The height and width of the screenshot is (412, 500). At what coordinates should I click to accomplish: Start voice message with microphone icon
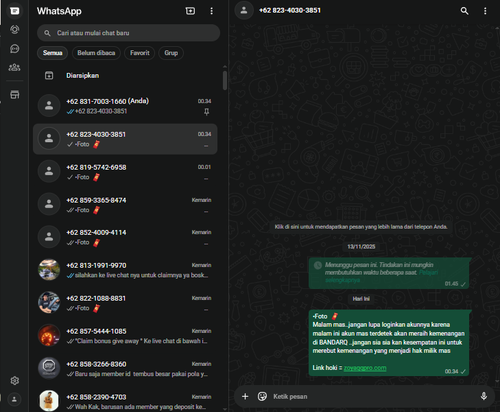click(484, 396)
